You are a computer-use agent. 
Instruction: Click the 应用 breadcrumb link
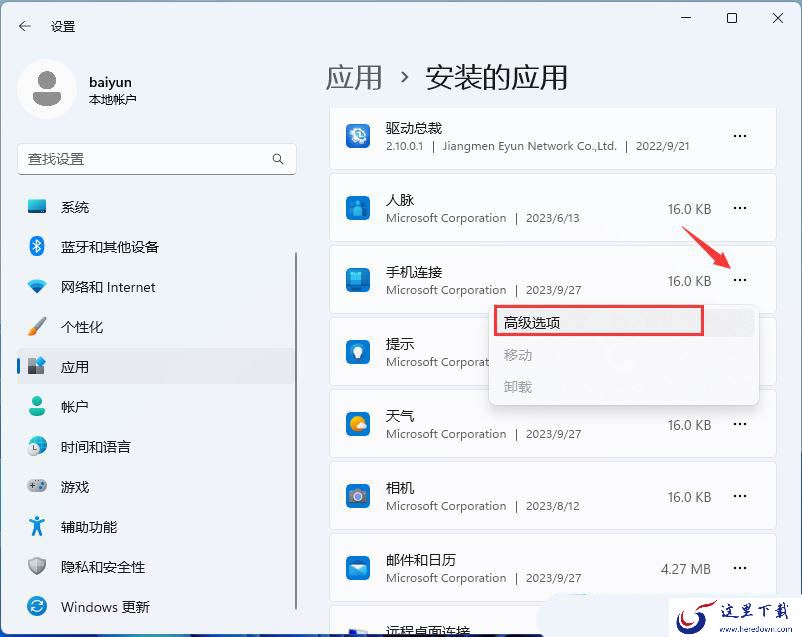point(354,78)
